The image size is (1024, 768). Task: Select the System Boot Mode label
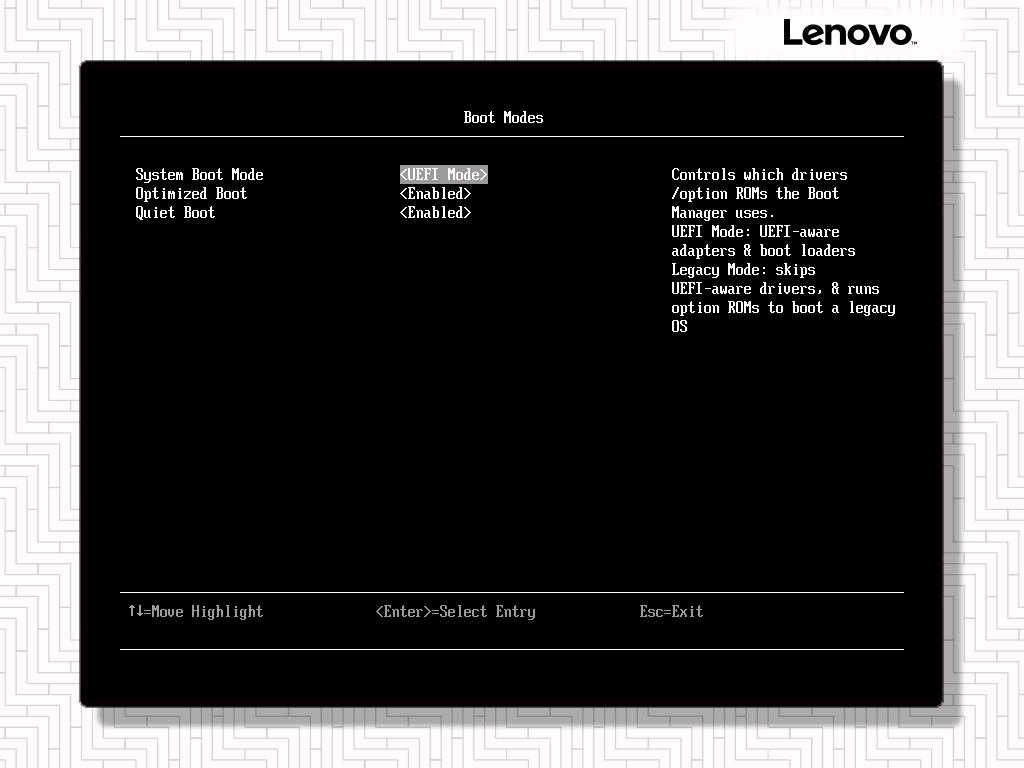click(199, 175)
